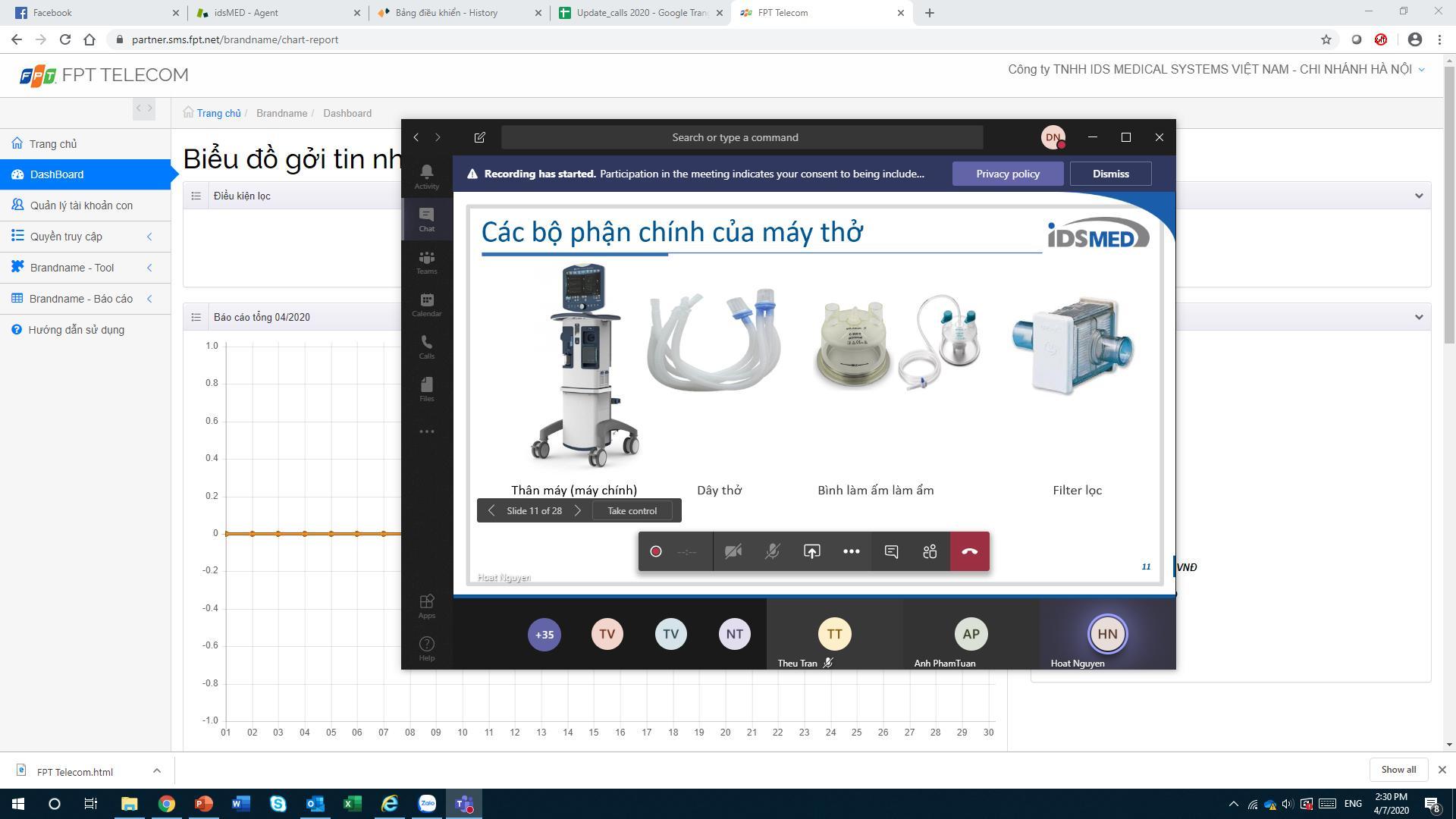1456x819 pixels.
Task: Open Excel from the taskbar
Action: click(353, 803)
